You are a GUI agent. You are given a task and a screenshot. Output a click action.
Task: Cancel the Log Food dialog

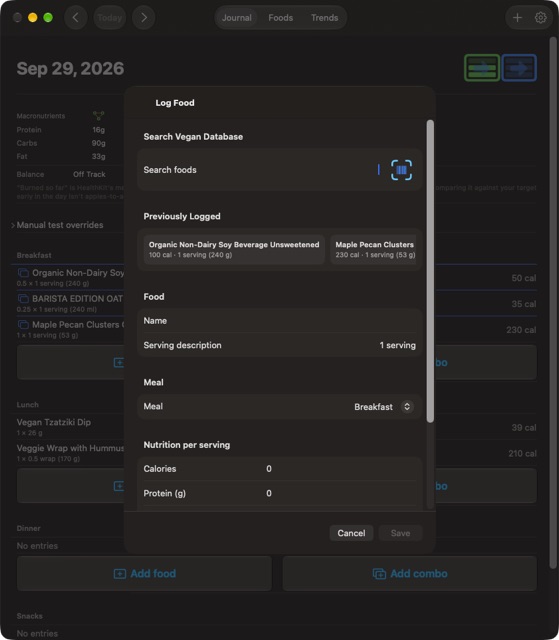351,533
